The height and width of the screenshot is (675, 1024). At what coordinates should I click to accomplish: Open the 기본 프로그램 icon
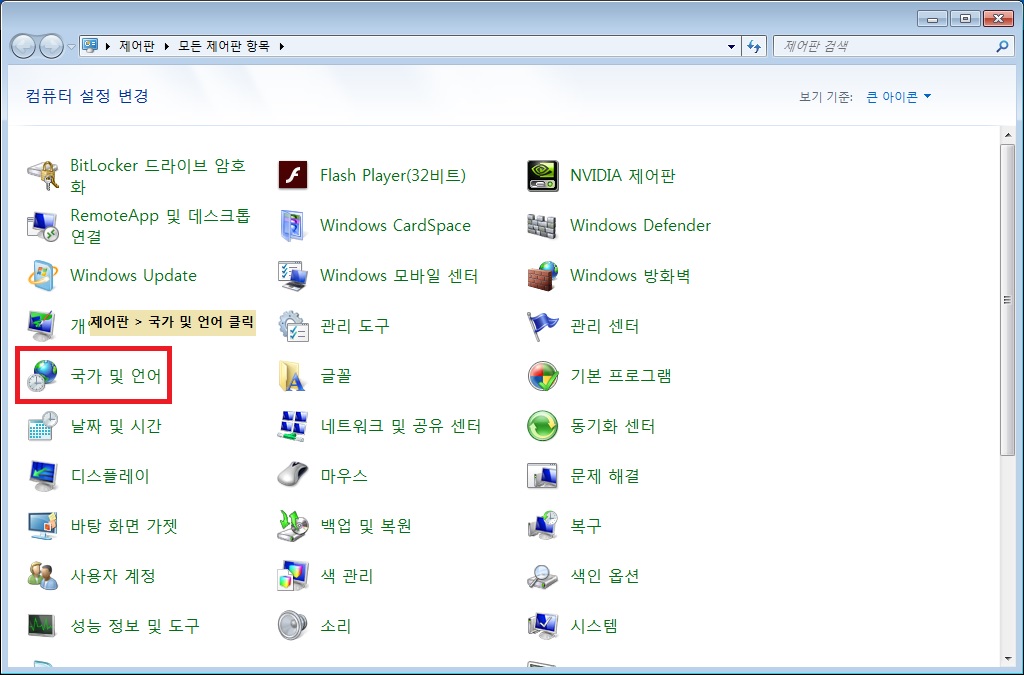543,376
